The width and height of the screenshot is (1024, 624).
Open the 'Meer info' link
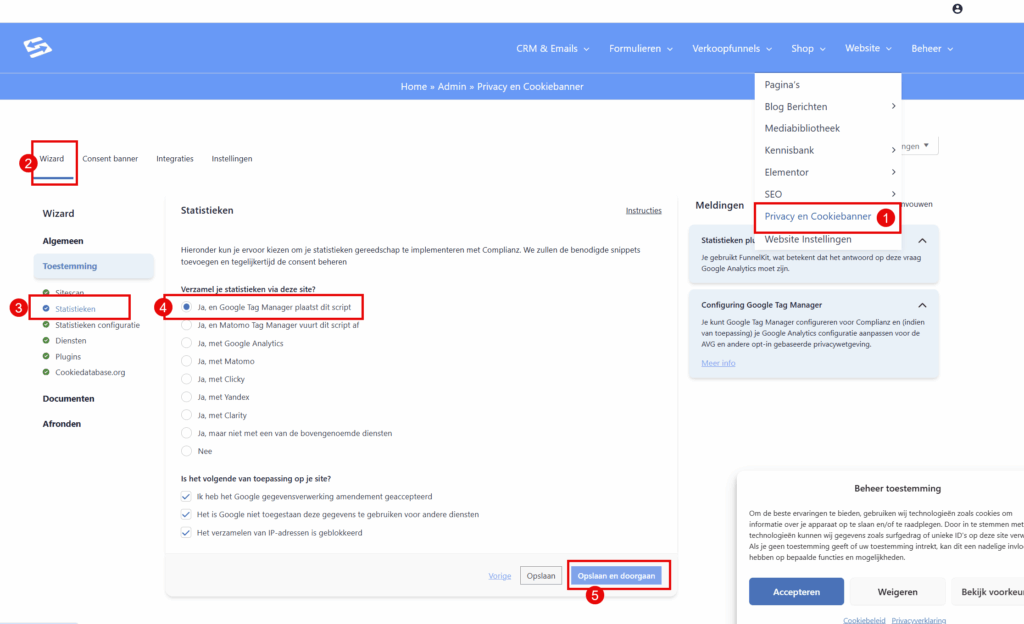pos(718,363)
